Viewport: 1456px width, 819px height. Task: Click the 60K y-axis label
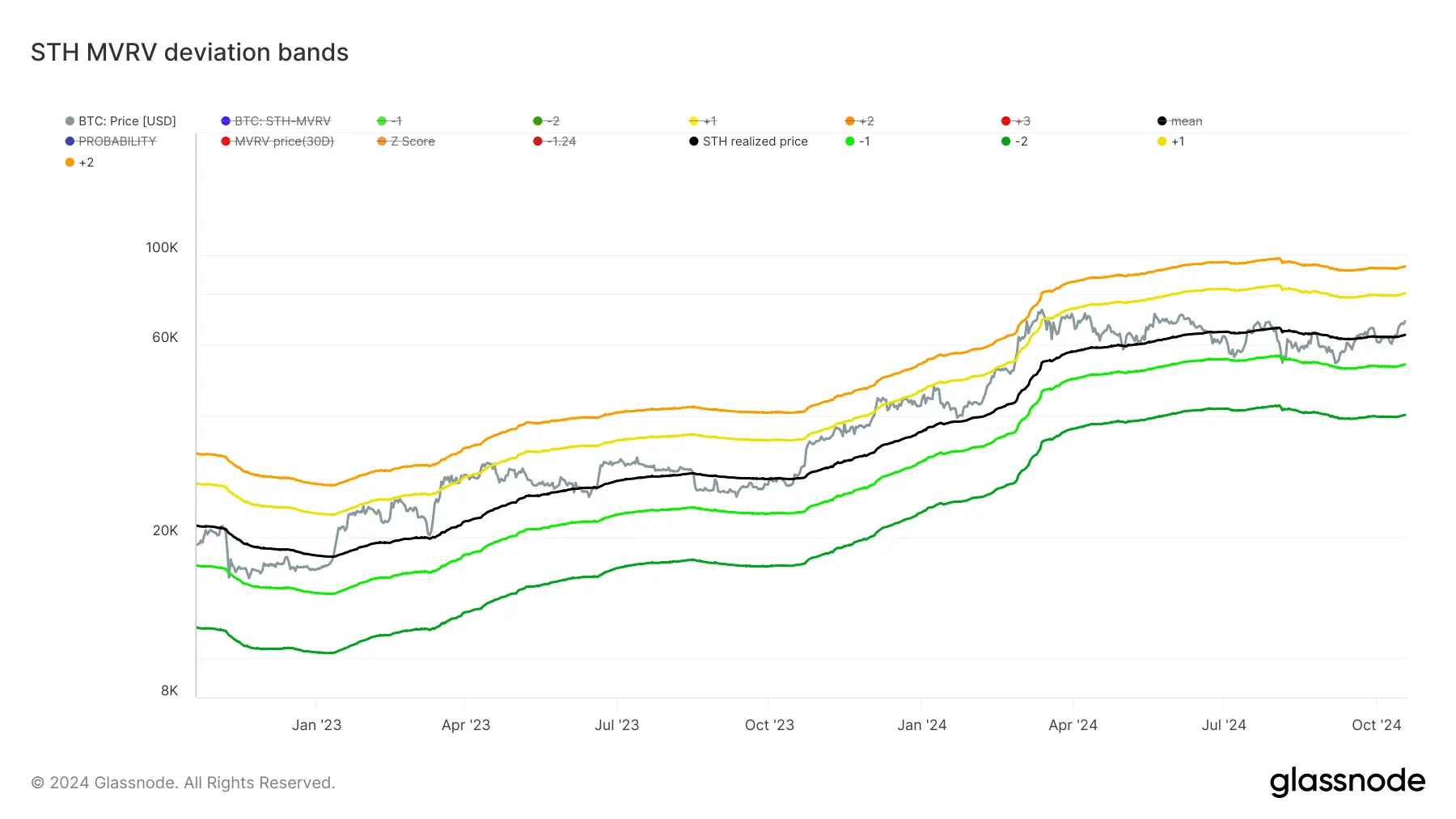point(165,337)
